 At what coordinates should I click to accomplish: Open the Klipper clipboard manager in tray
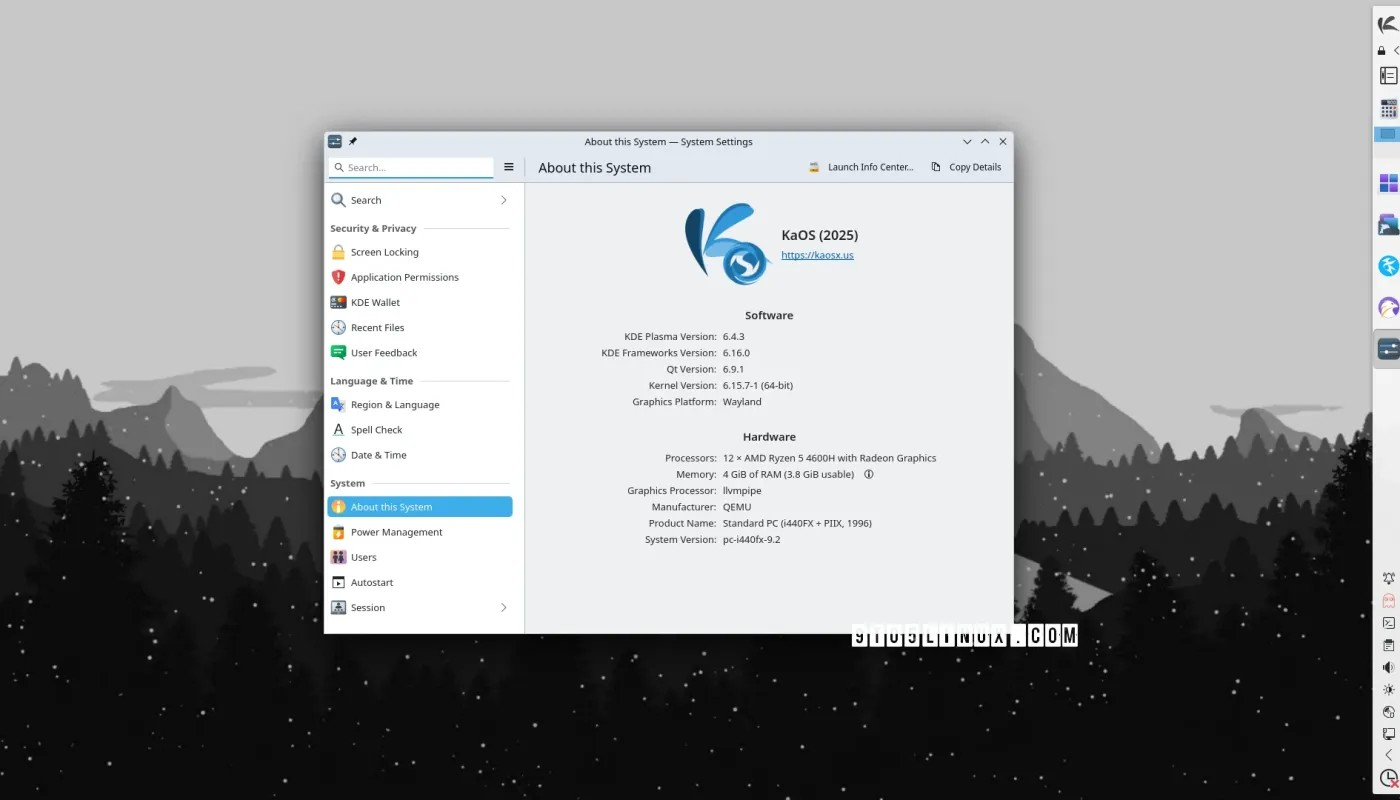[x=1388, y=645]
